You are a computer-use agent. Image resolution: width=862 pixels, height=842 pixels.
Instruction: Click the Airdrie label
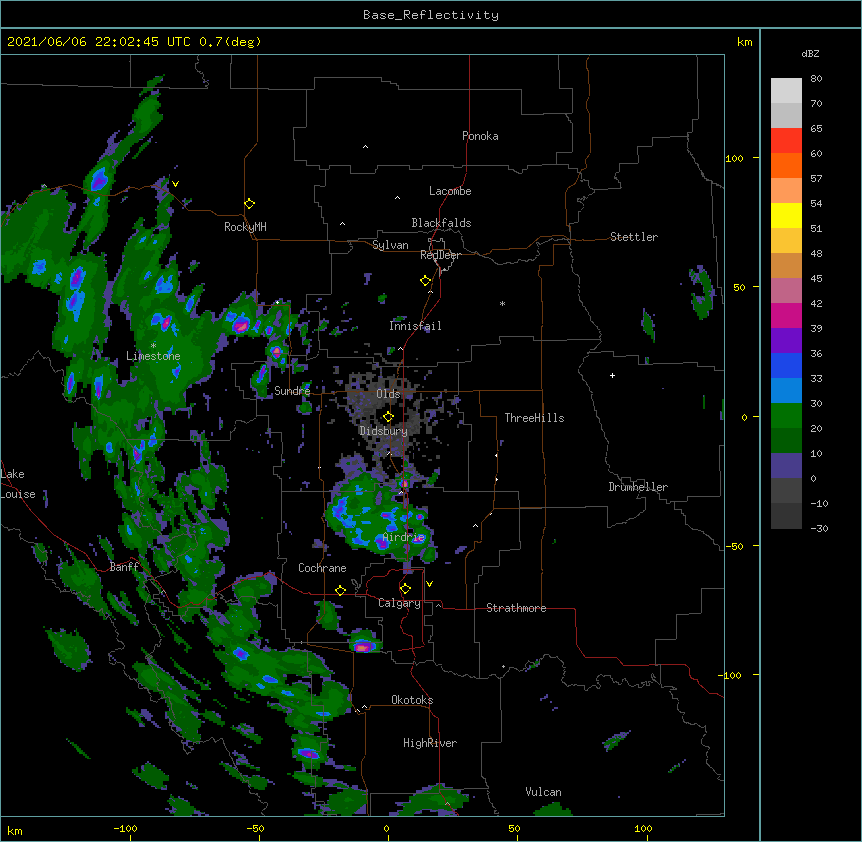pos(404,537)
